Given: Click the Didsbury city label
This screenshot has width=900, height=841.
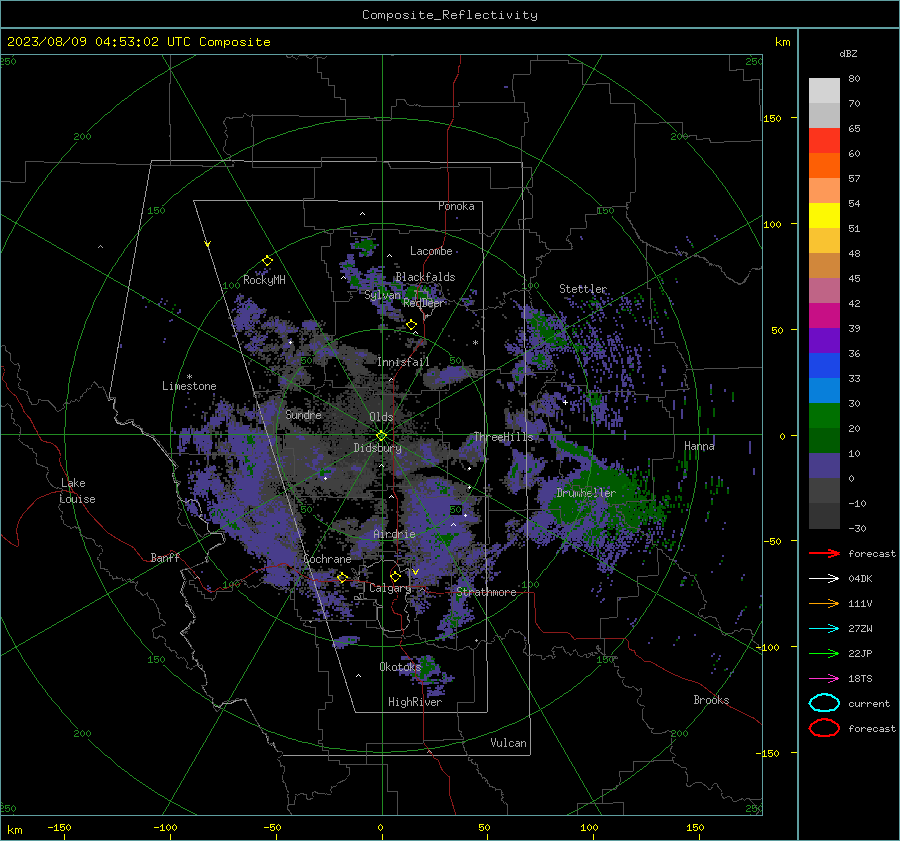Looking at the screenshot, I should [377, 448].
